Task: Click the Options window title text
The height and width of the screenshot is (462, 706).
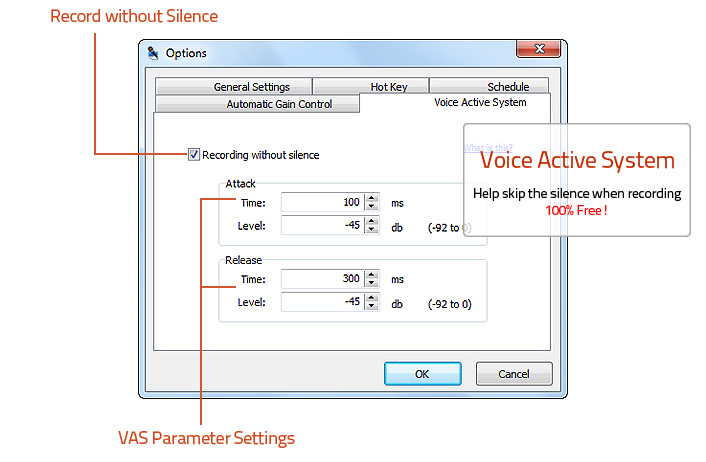Action: (x=186, y=53)
